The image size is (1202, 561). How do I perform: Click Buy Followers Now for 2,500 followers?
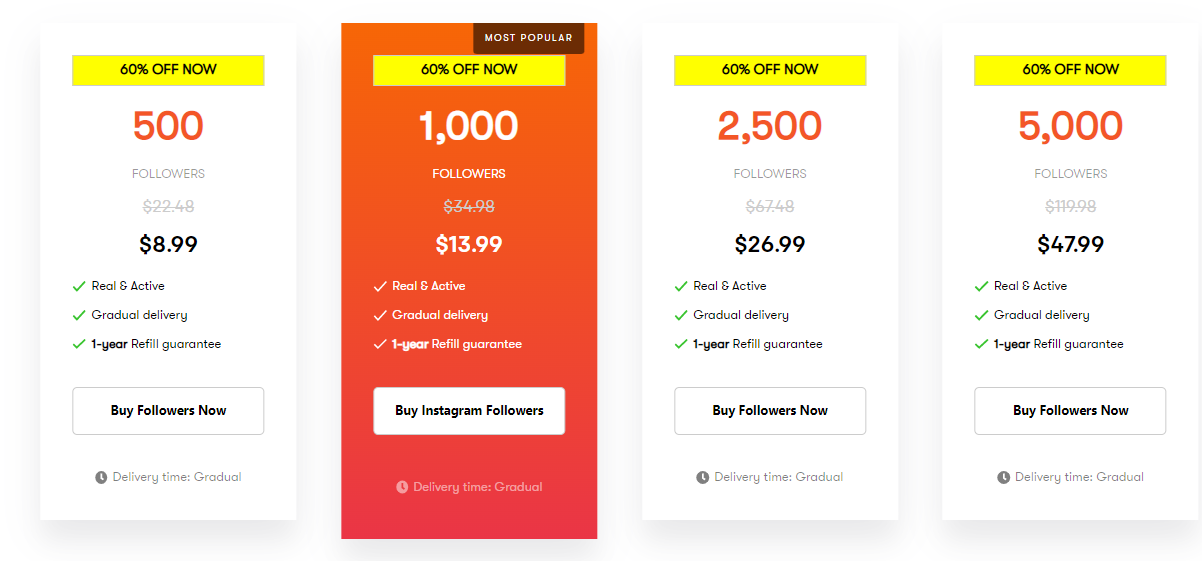coord(770,411)
